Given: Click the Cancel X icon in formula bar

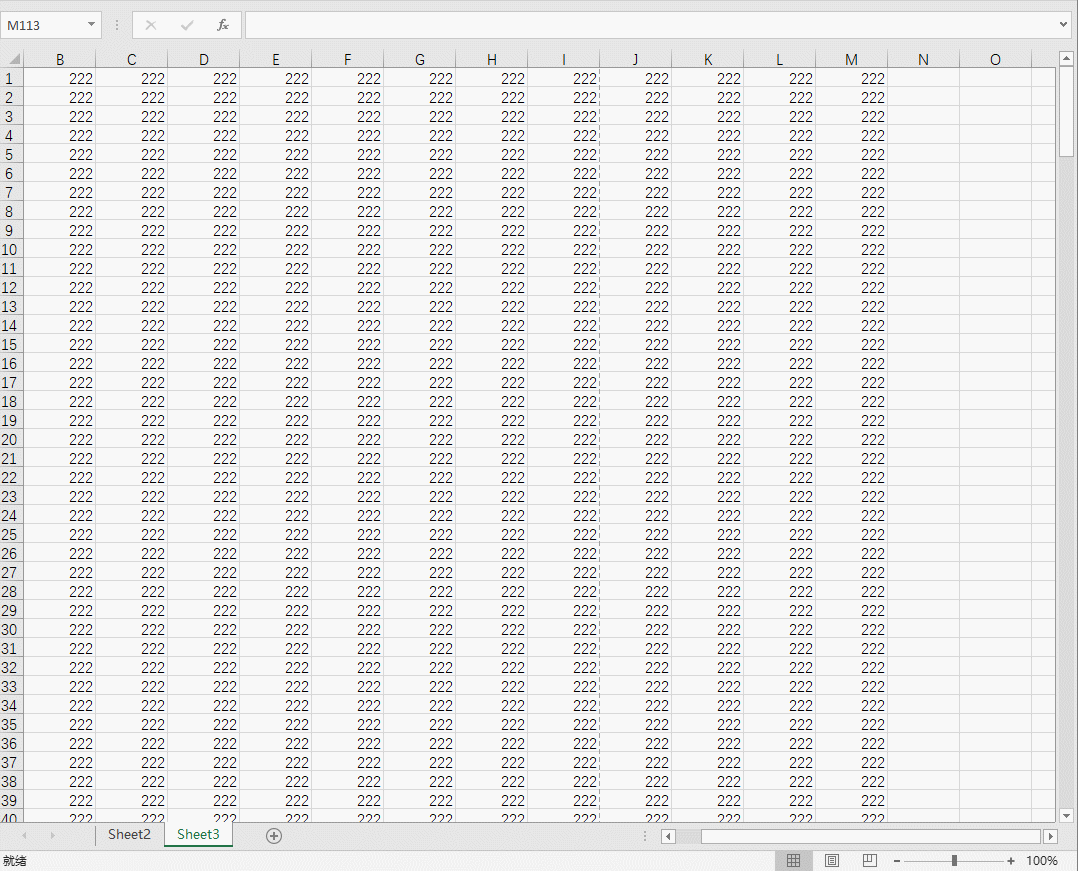Looking at the screenshot, I should click(x=151, y=25).
